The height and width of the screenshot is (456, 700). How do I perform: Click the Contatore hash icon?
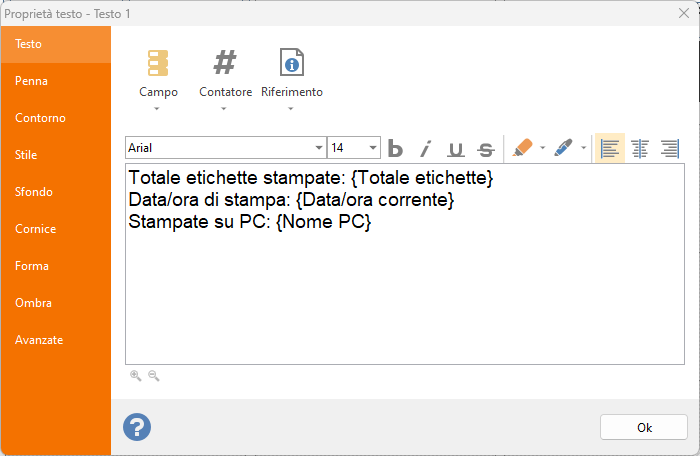click(x=225, y=62)
